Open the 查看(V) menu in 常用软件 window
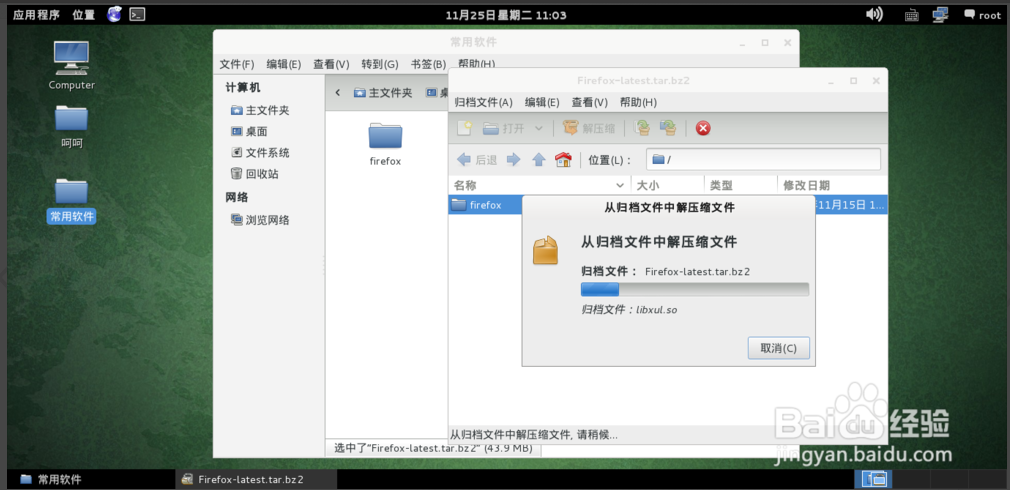 click(331, 64)
